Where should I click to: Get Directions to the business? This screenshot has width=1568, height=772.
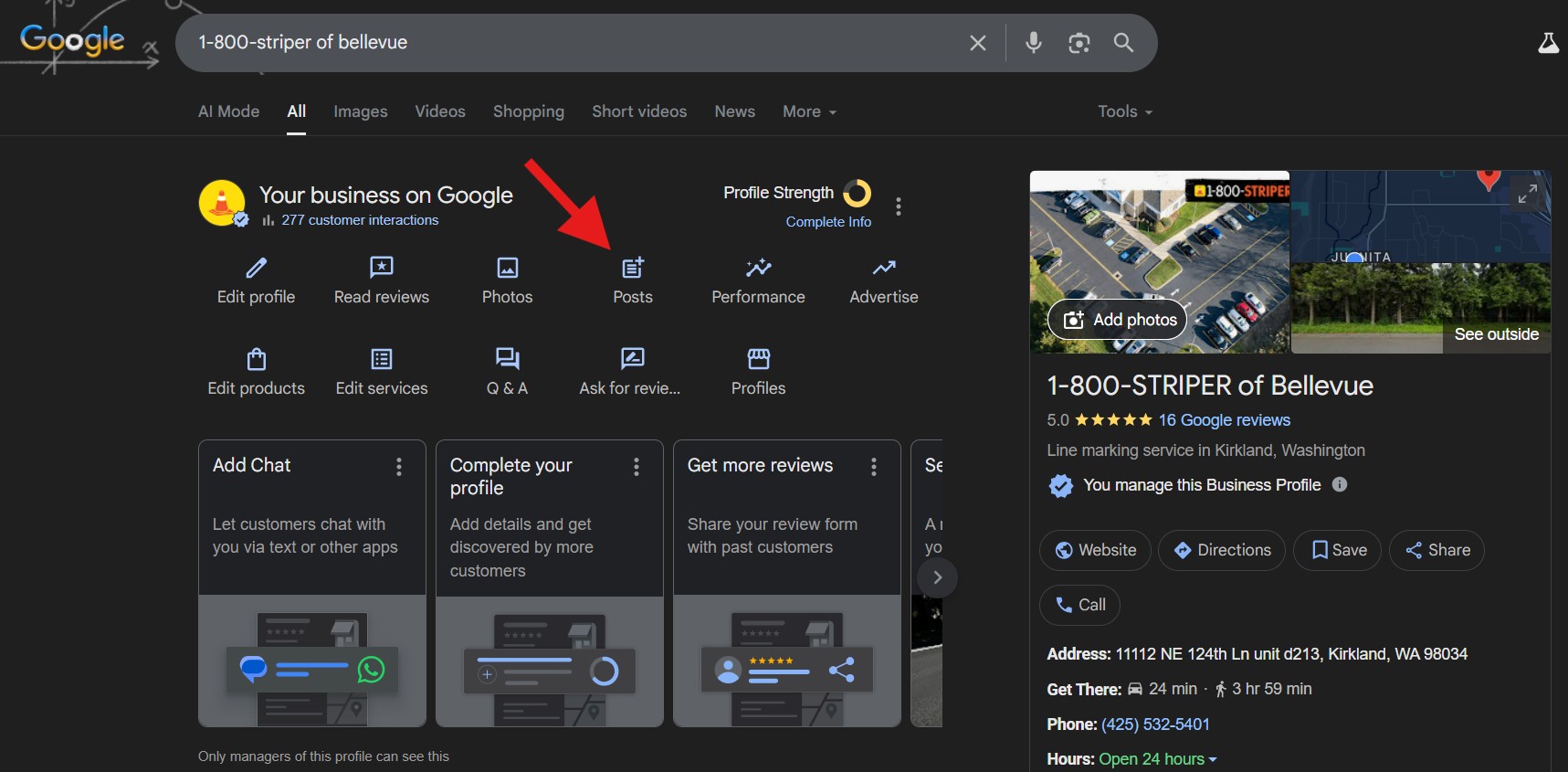1222,550
